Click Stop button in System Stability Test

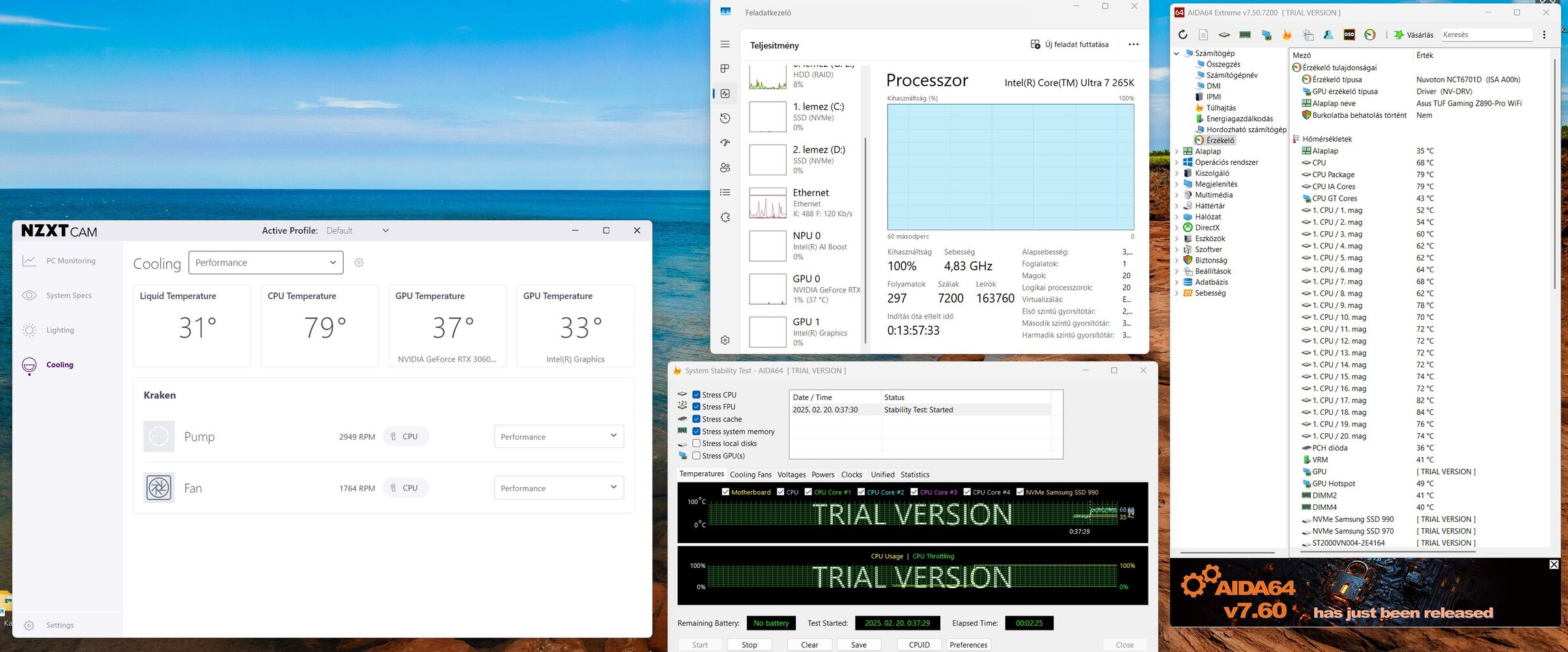[749, 645]
